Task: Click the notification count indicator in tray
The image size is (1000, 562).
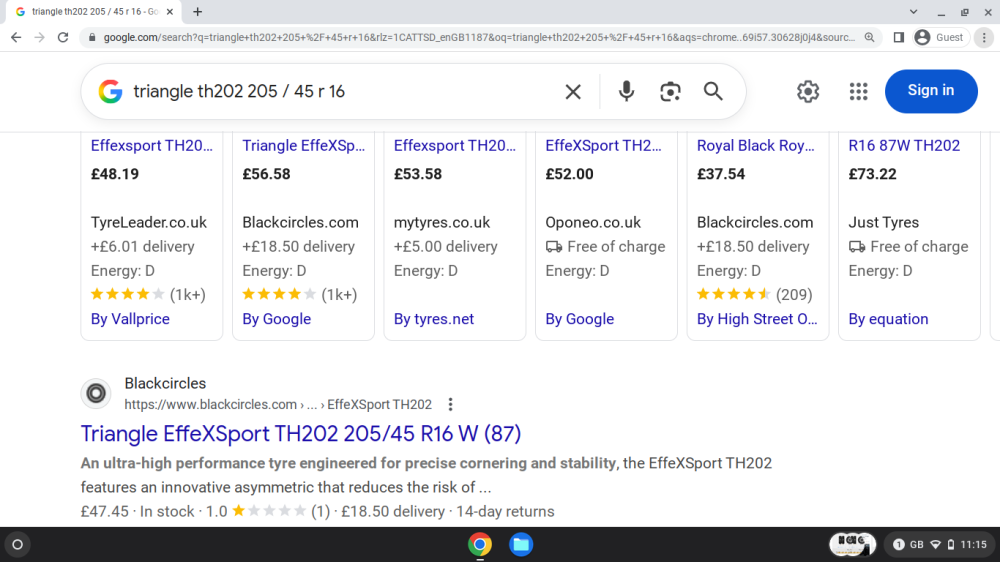Action: coord(899,545)
